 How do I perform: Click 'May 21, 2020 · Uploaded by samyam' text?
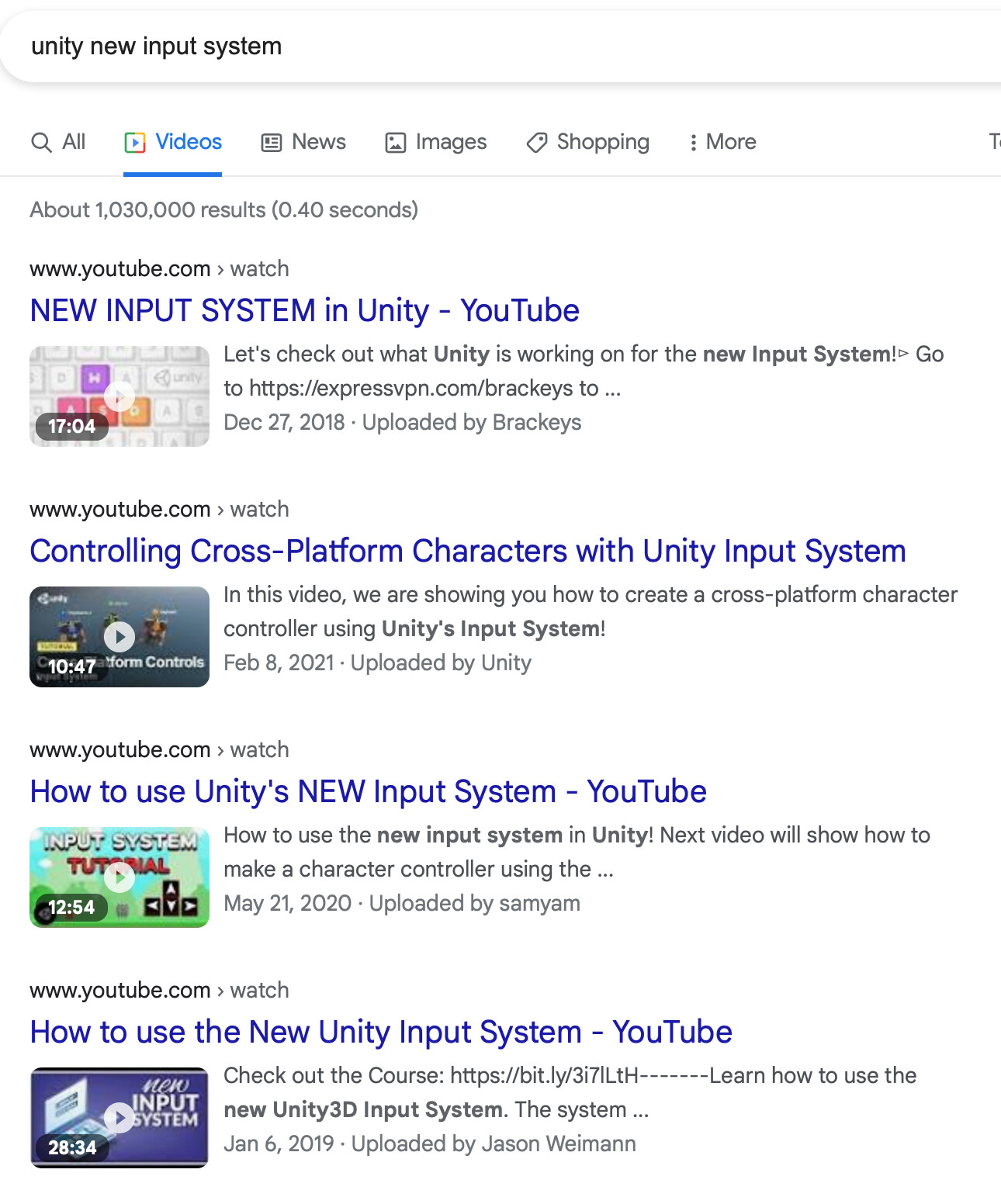pyautogui.click(x=402, y=903)
